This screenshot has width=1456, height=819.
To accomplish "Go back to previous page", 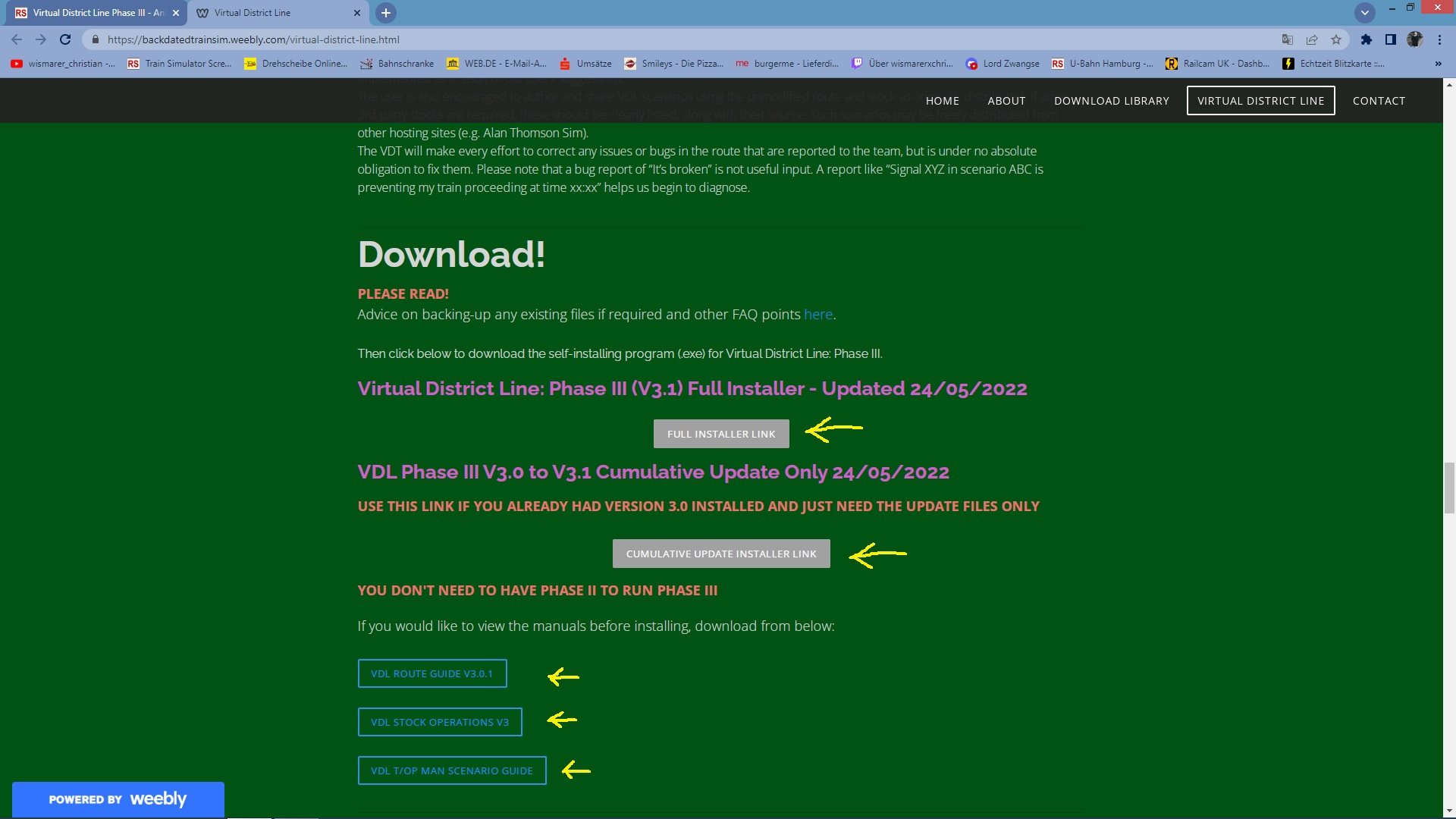I will point(17,39).
